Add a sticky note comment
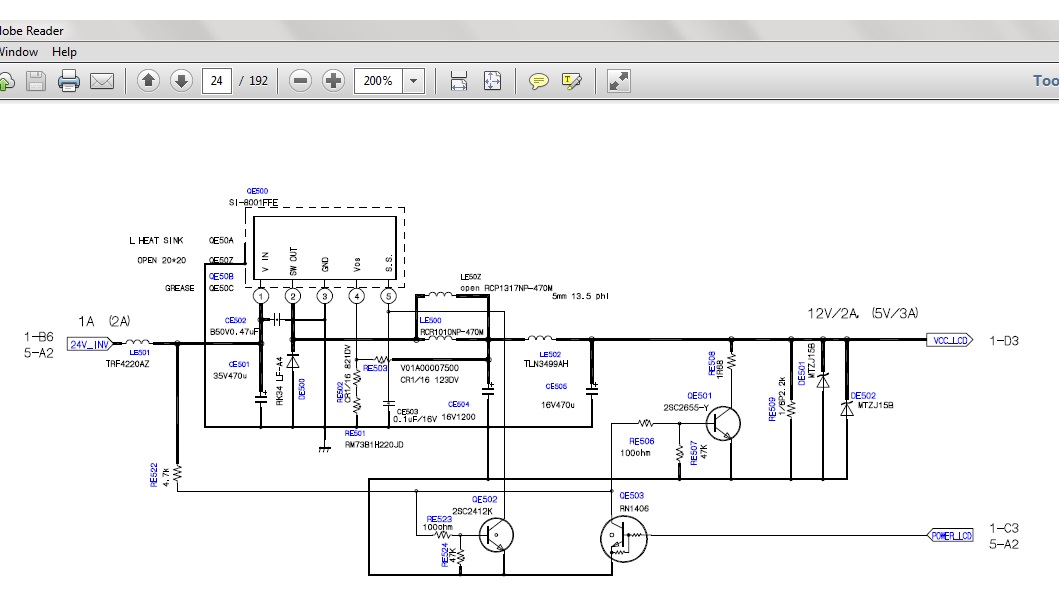 pos(539,81)
